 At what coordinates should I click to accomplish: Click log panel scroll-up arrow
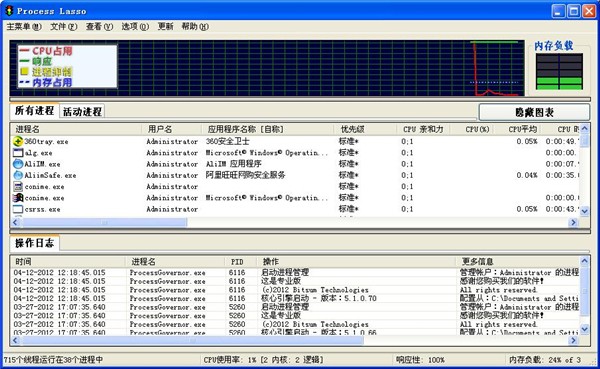pyautogui.click(x=585, y=261)
